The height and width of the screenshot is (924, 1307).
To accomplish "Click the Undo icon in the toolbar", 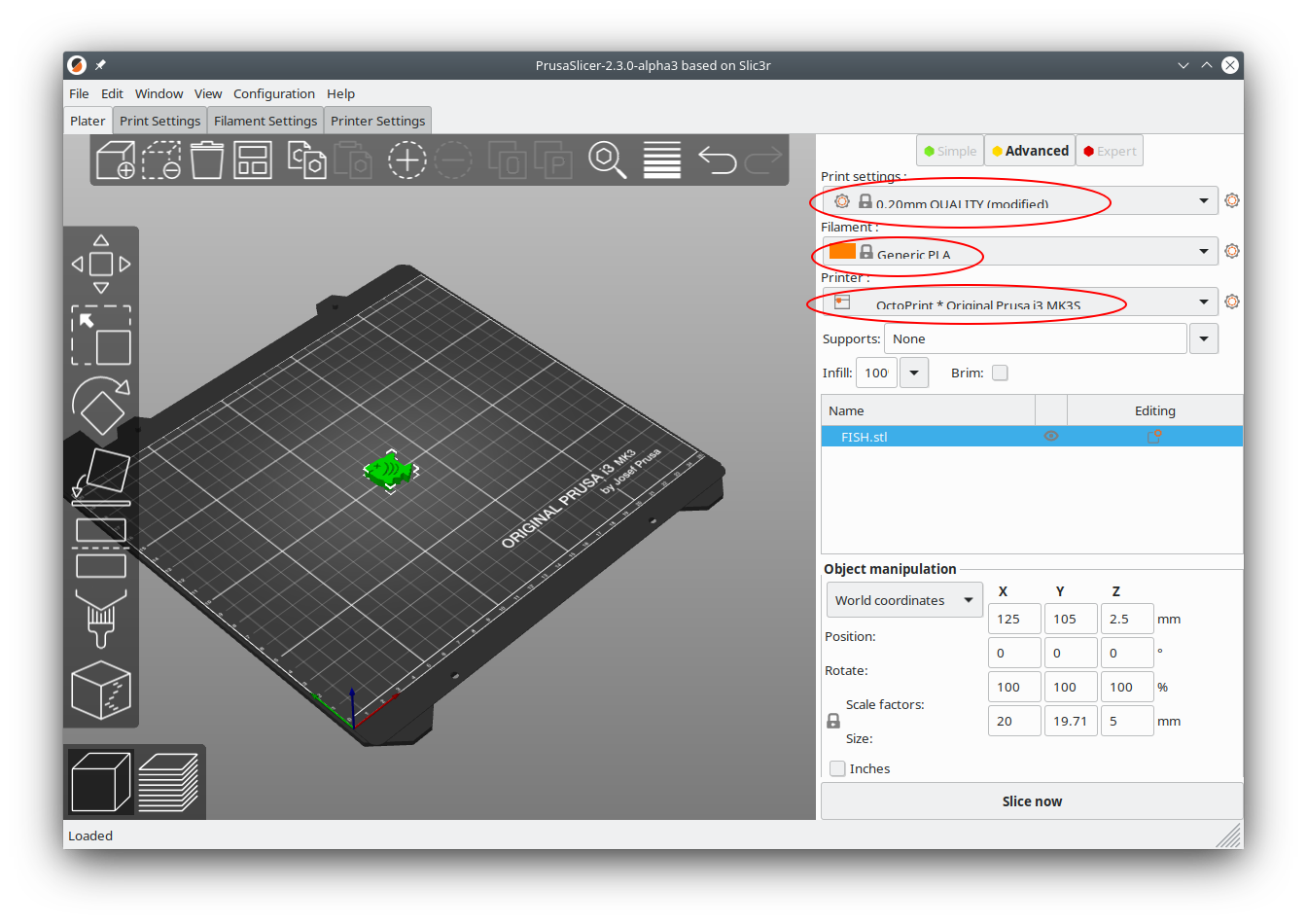I will pos(718,160).
